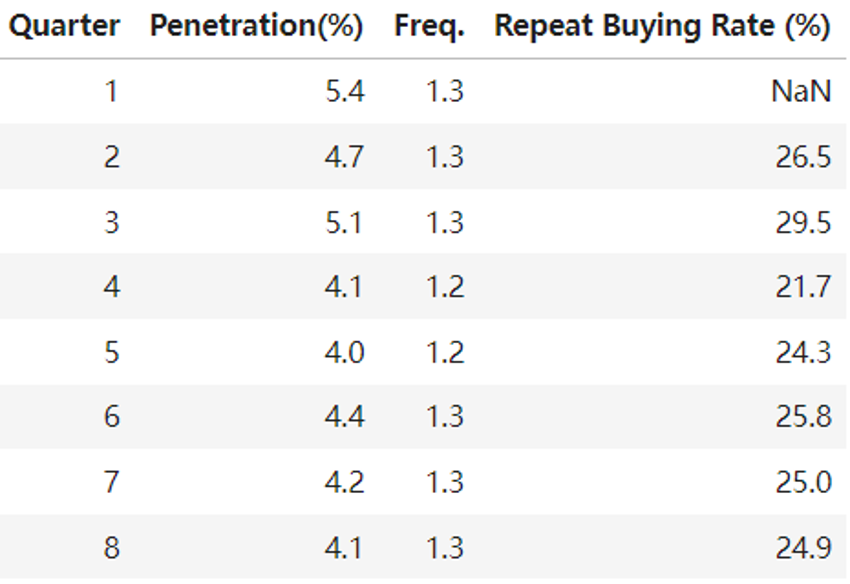Select penetration value 4.0
The width and height of the screenshot is (850, 584).
pos(344,352)
